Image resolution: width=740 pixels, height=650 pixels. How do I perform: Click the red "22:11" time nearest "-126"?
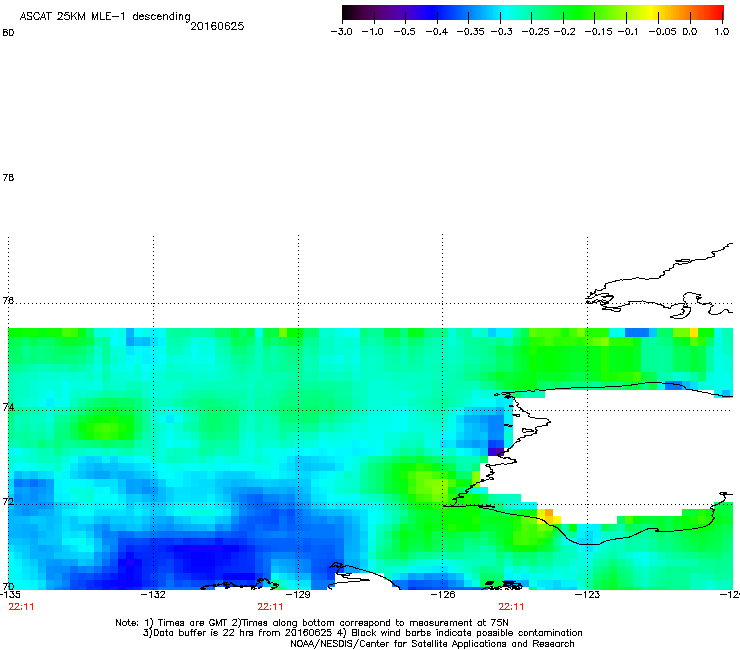(512, 607)
